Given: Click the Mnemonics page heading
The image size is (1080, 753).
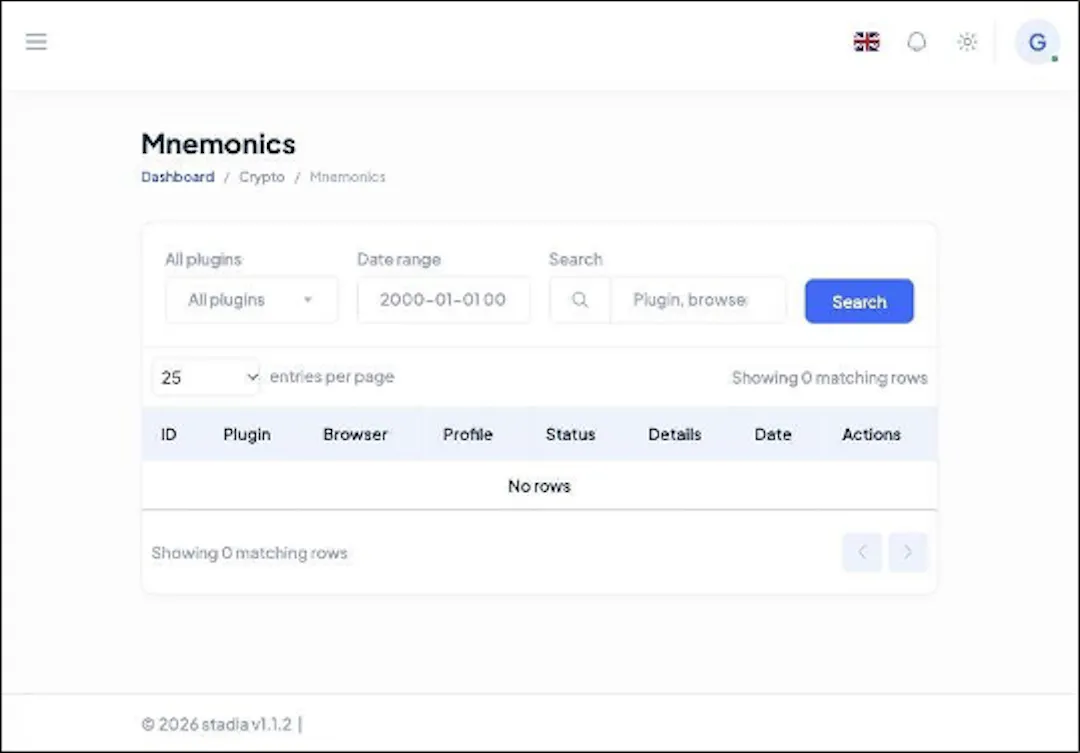Looking at the screenshot, I should (218, 144).
